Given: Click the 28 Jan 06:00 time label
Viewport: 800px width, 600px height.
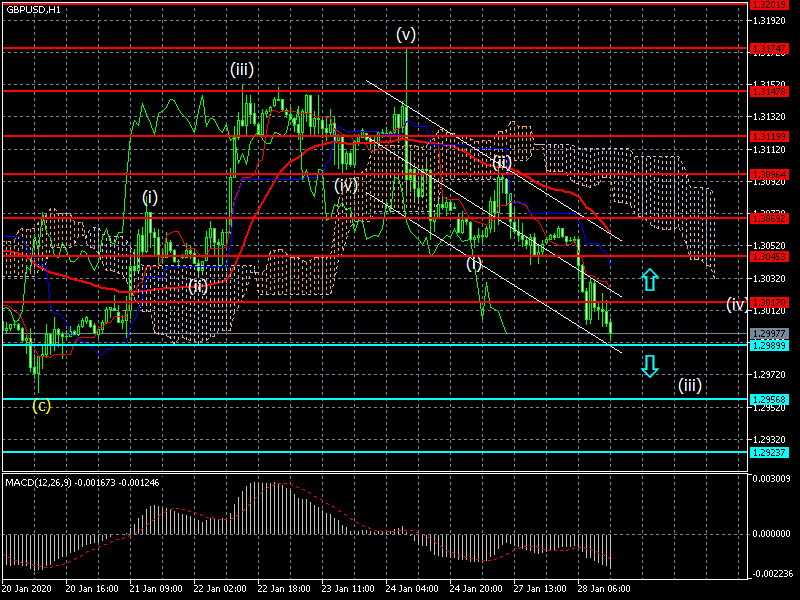Looking at the screenshot, I should 604,588.
